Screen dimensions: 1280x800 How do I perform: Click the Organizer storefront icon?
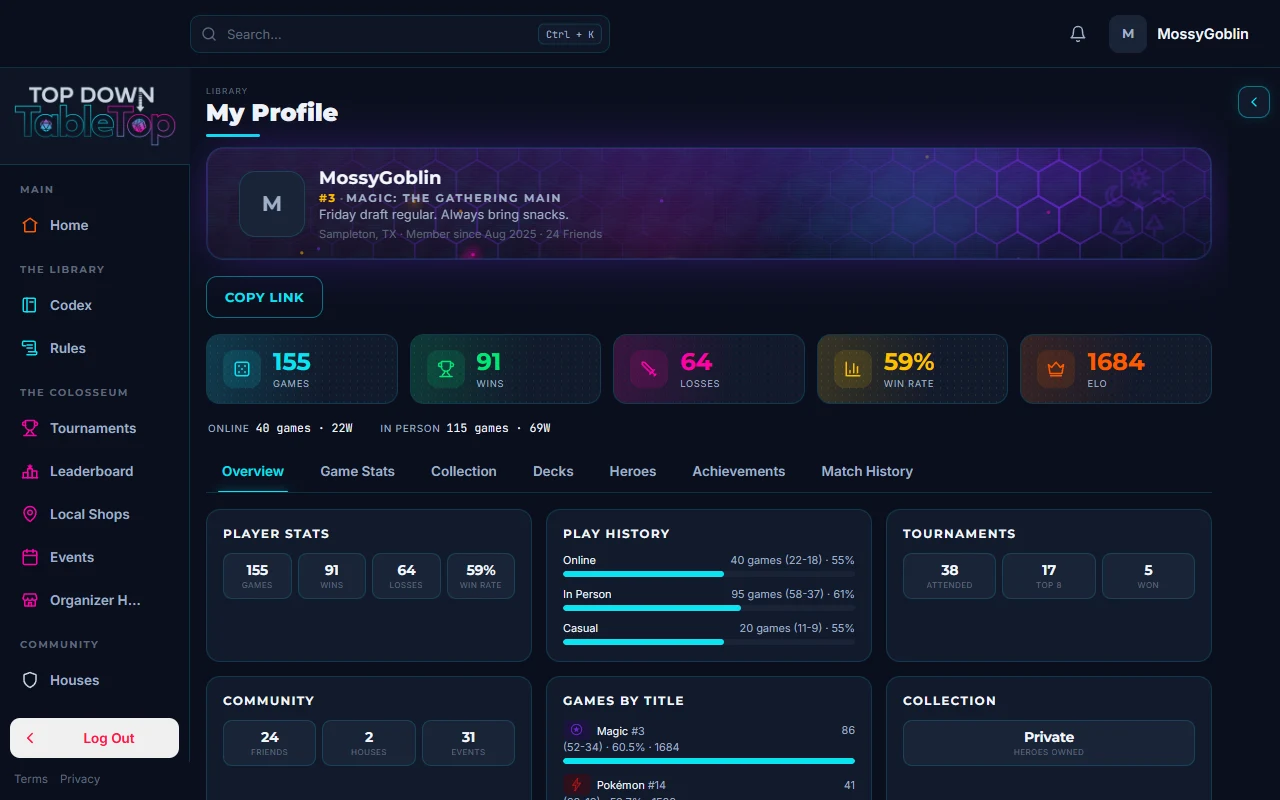coord(30,600)
